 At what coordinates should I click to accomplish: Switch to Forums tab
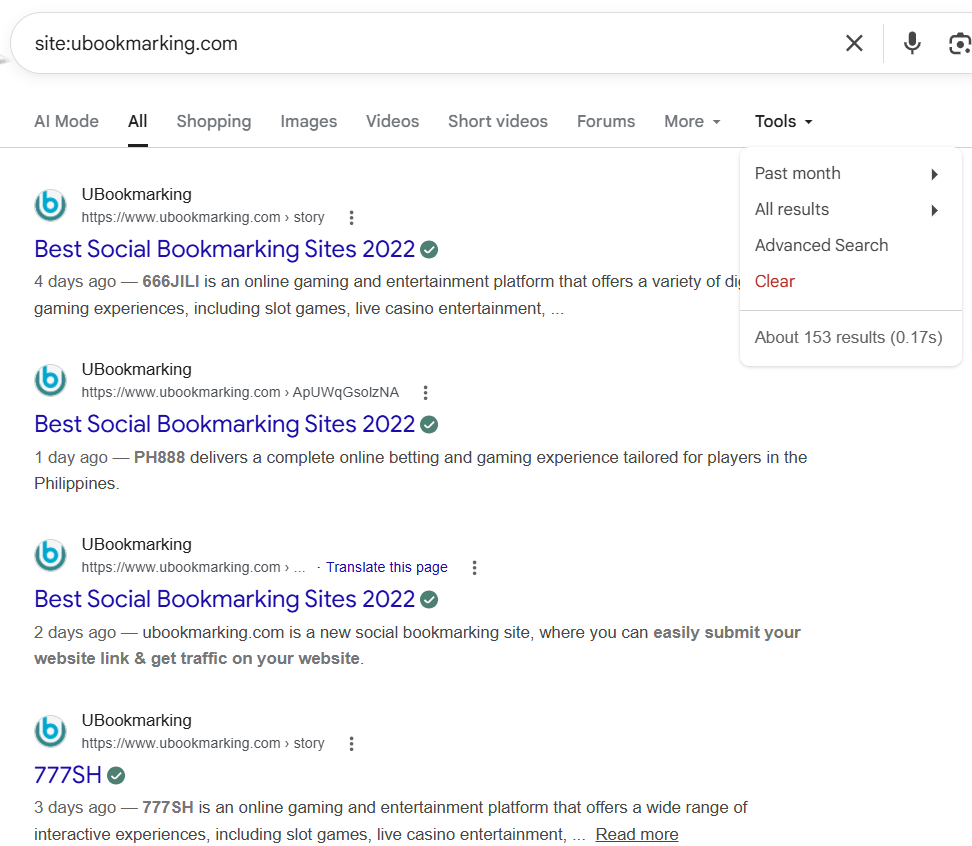(x=606, y=121)
